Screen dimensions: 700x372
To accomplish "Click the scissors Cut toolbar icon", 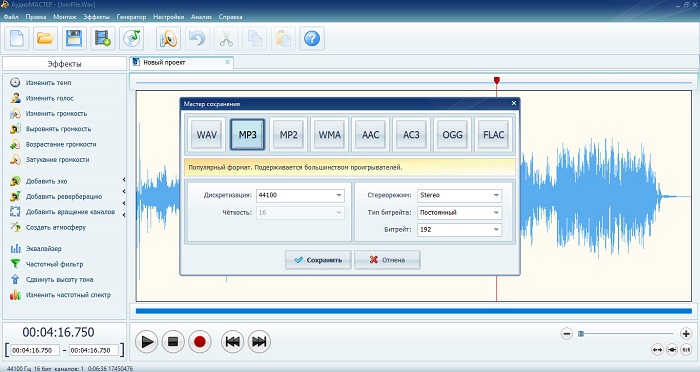I will pos(226,38).
